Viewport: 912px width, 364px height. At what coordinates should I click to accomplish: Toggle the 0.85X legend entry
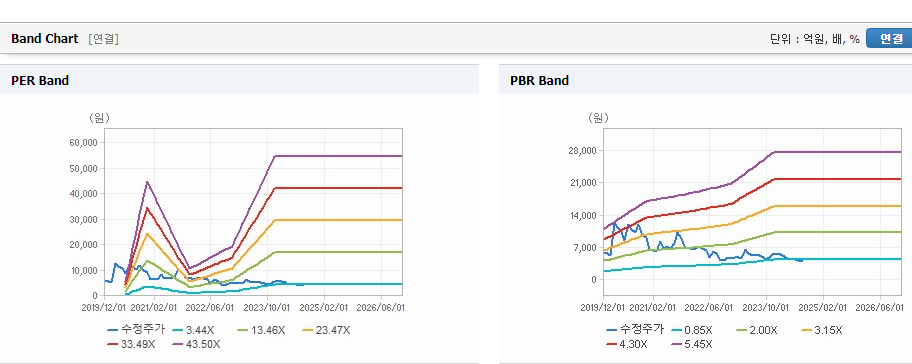pyautogui.click(x=693, y=330)
